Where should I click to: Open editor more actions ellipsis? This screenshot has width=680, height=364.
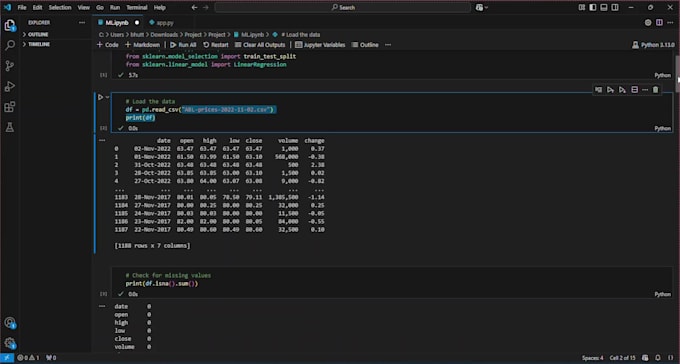671,23
